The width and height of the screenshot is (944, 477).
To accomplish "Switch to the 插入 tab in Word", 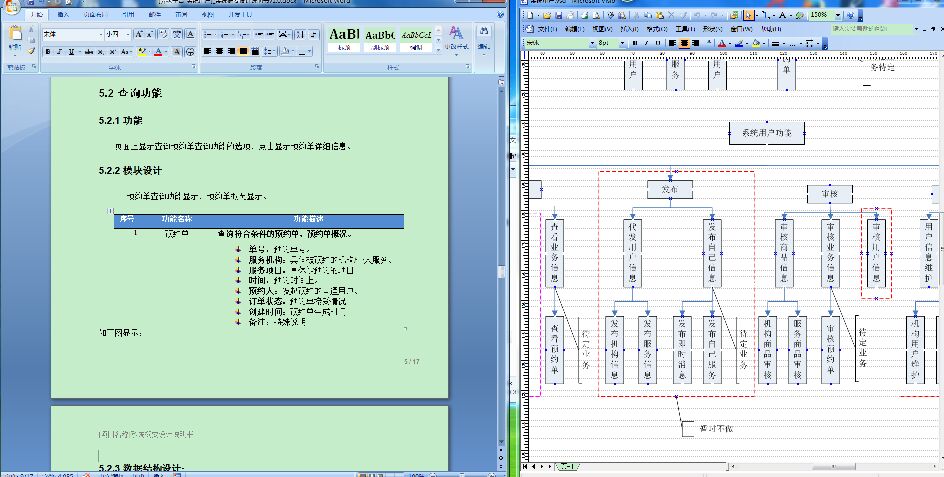I will click(64, 17).
